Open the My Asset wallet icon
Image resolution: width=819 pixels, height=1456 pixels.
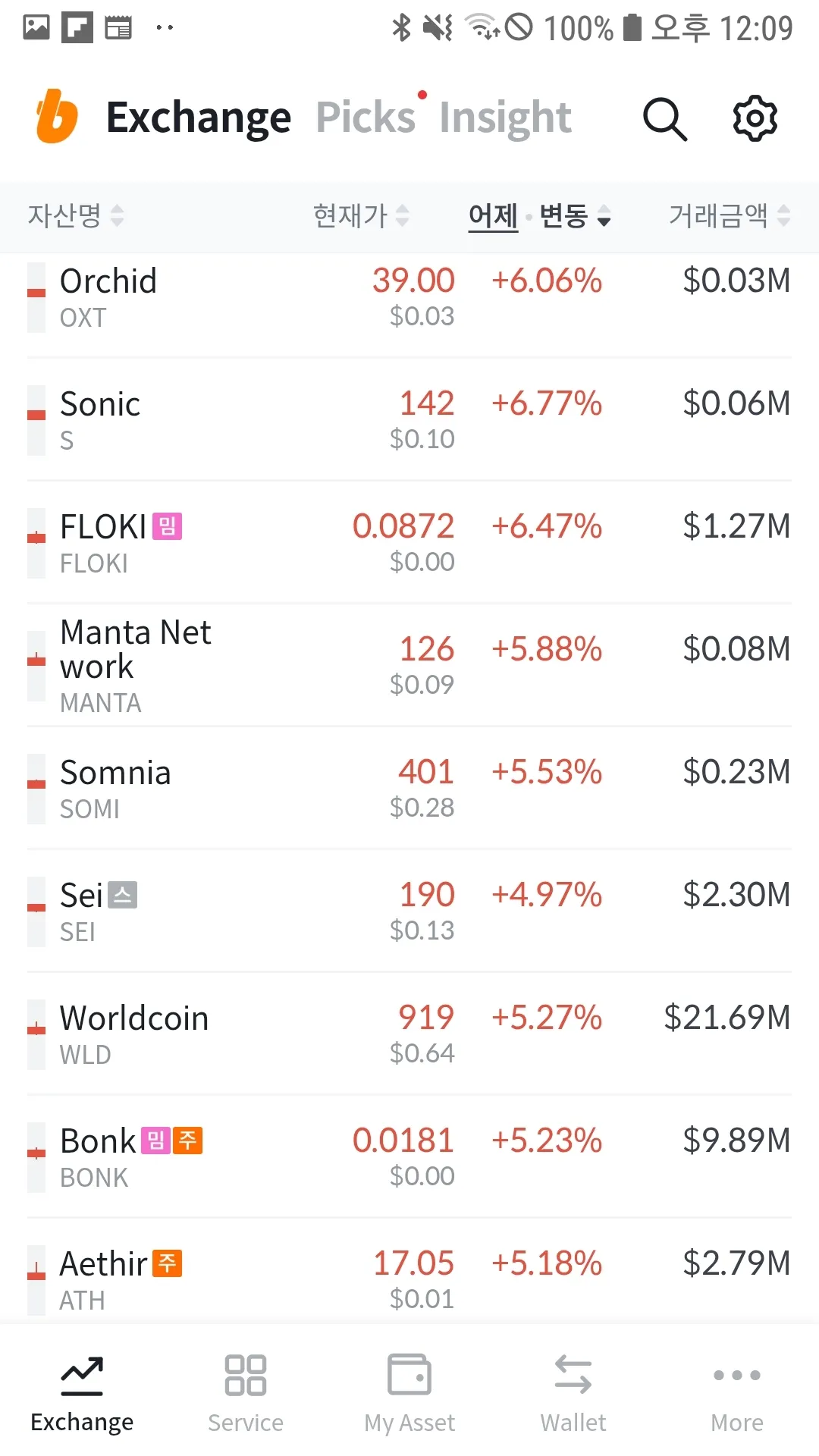point(409,1375)
